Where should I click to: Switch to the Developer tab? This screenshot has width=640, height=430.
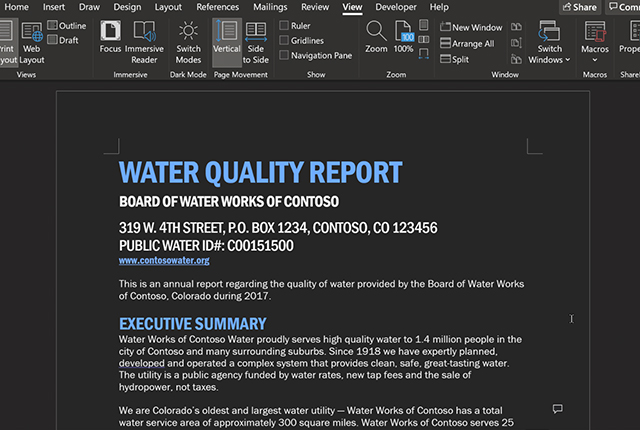(396, 7)
